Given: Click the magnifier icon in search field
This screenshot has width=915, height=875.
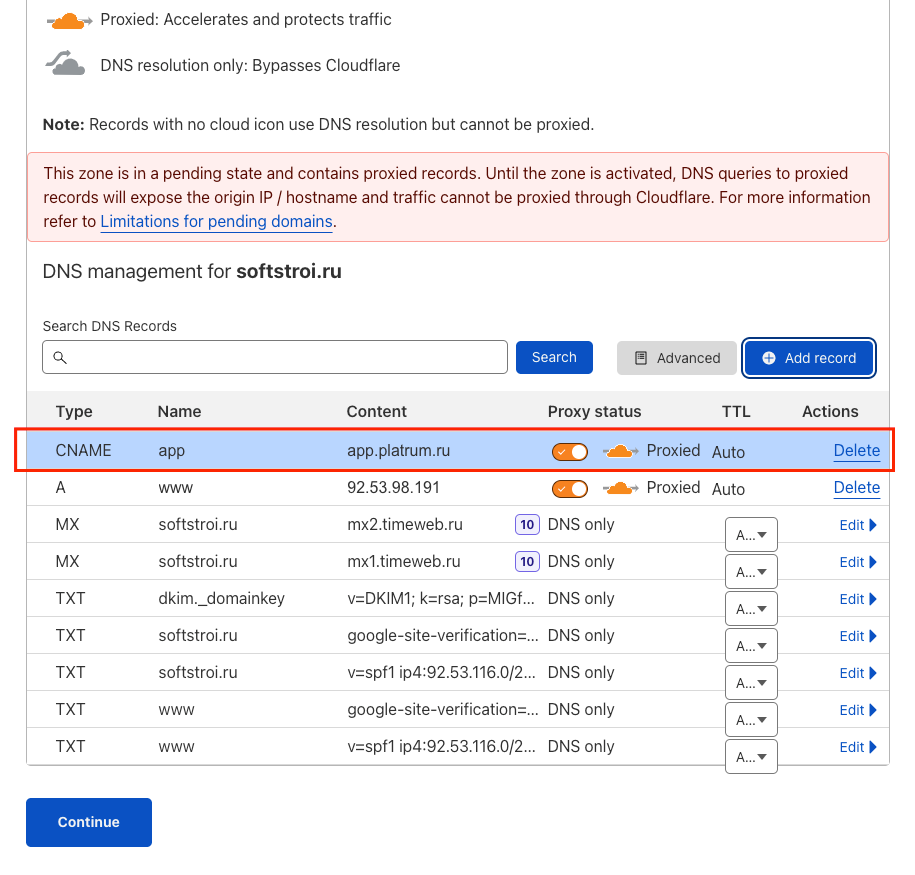Looking at the screenshot, I should (60, 358).
